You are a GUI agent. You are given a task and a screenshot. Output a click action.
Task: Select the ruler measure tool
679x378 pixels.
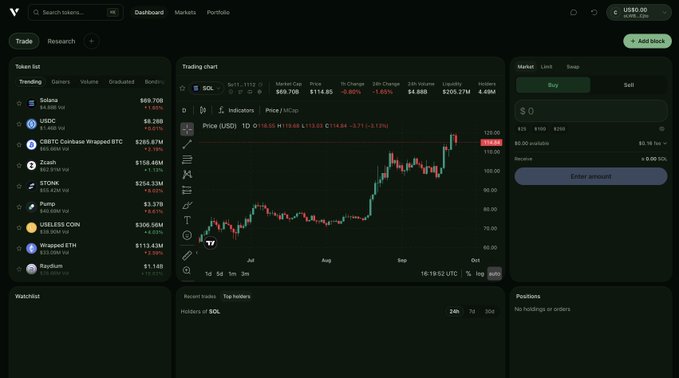tap(187, 255)
